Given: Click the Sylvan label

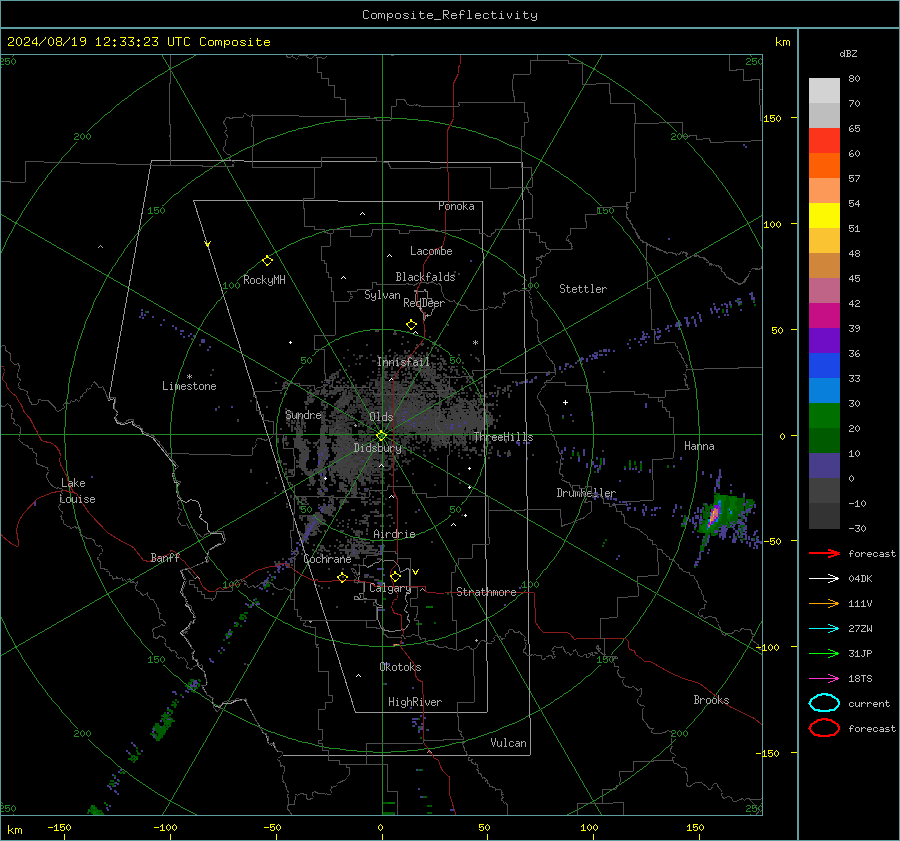Looking at the screenshot, I should pyautogui.click(x=382, y=295).
